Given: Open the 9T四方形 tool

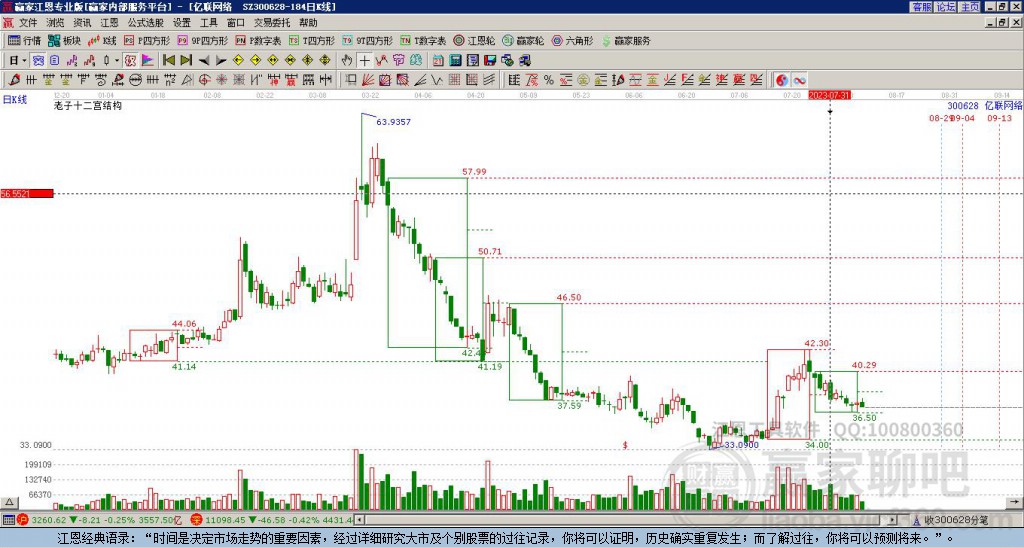Looking at the screenshot, I should (368, 40).
